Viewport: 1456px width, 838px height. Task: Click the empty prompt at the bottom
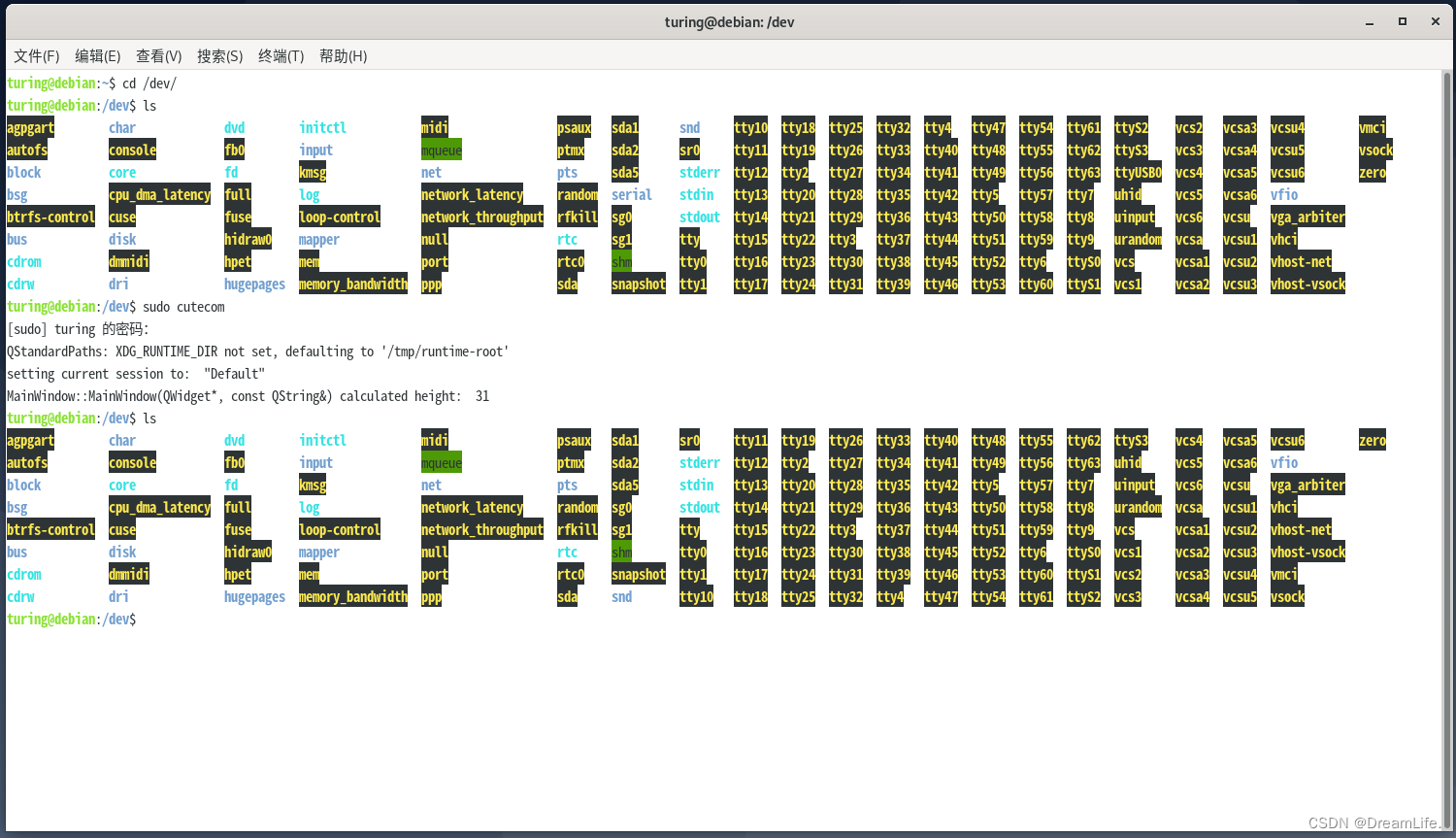coord(72,620)
